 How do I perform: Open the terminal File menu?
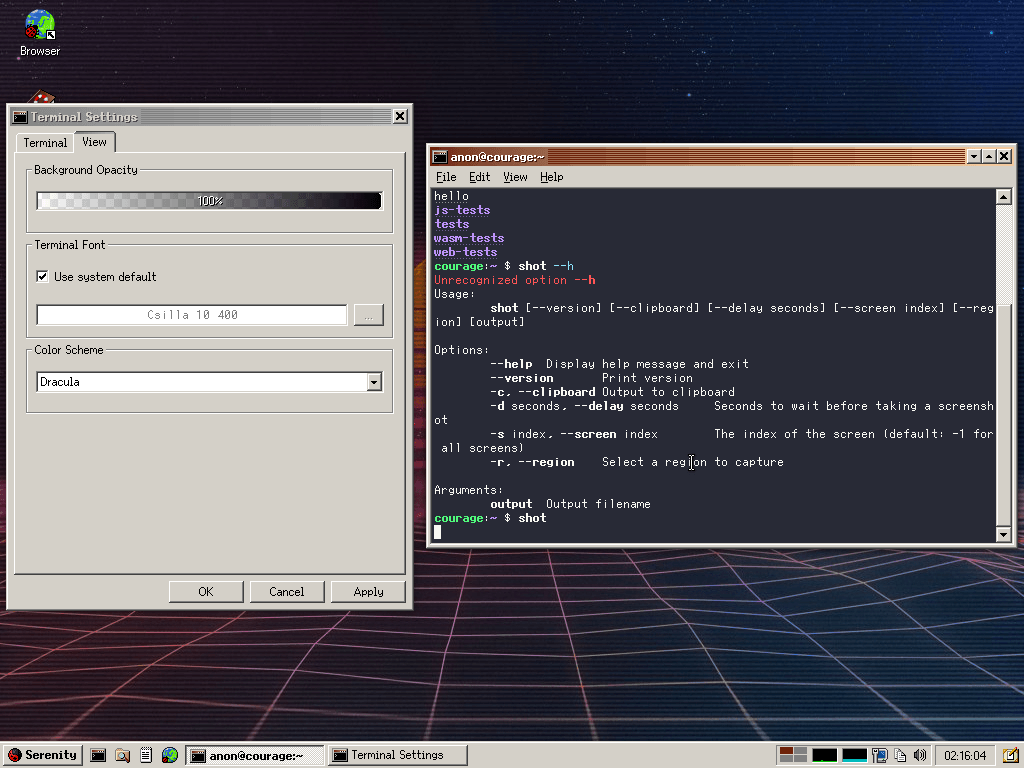tap(445, 177)
